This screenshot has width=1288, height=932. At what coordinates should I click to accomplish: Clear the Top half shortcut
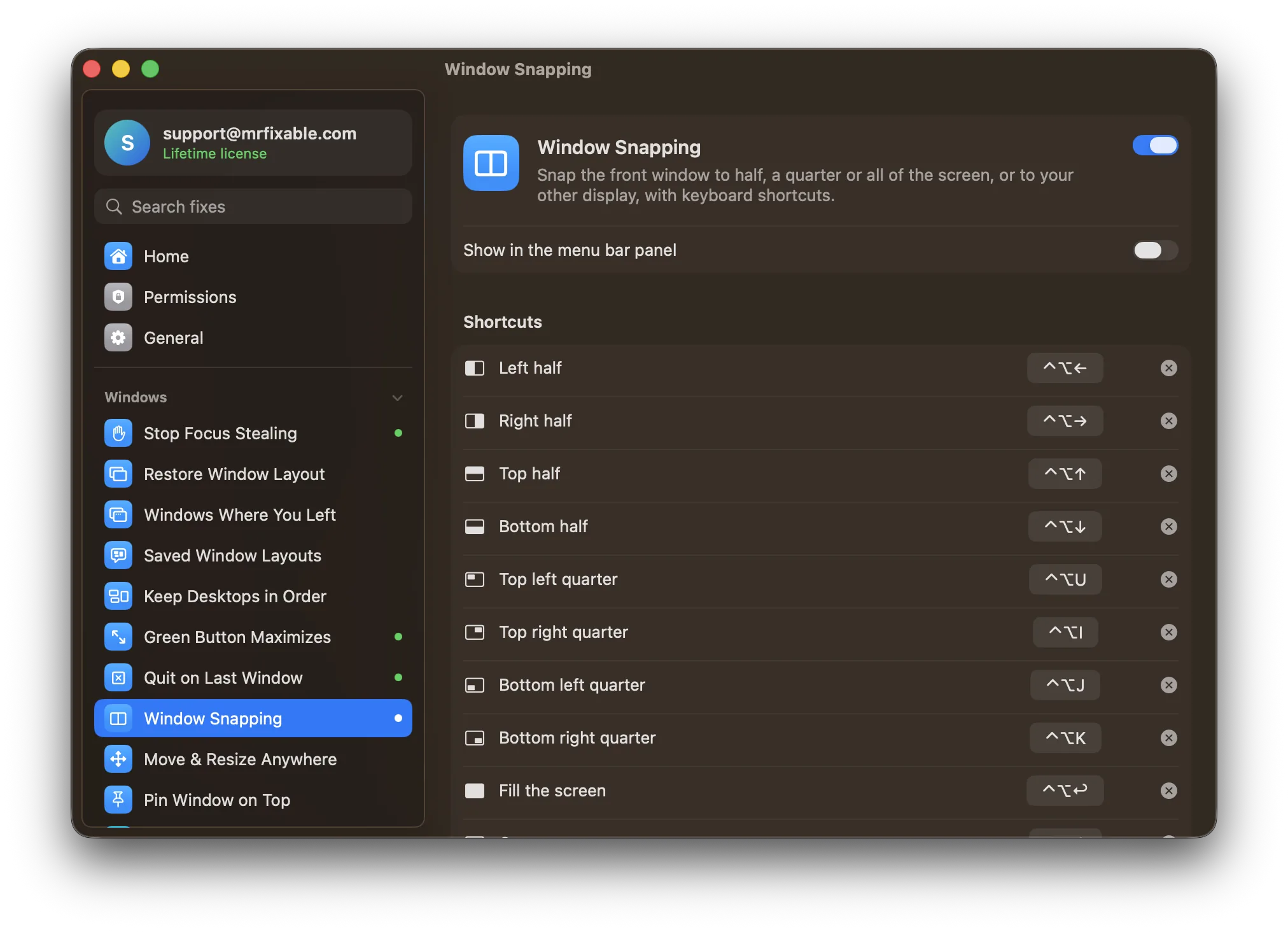tap(1169, 474)
